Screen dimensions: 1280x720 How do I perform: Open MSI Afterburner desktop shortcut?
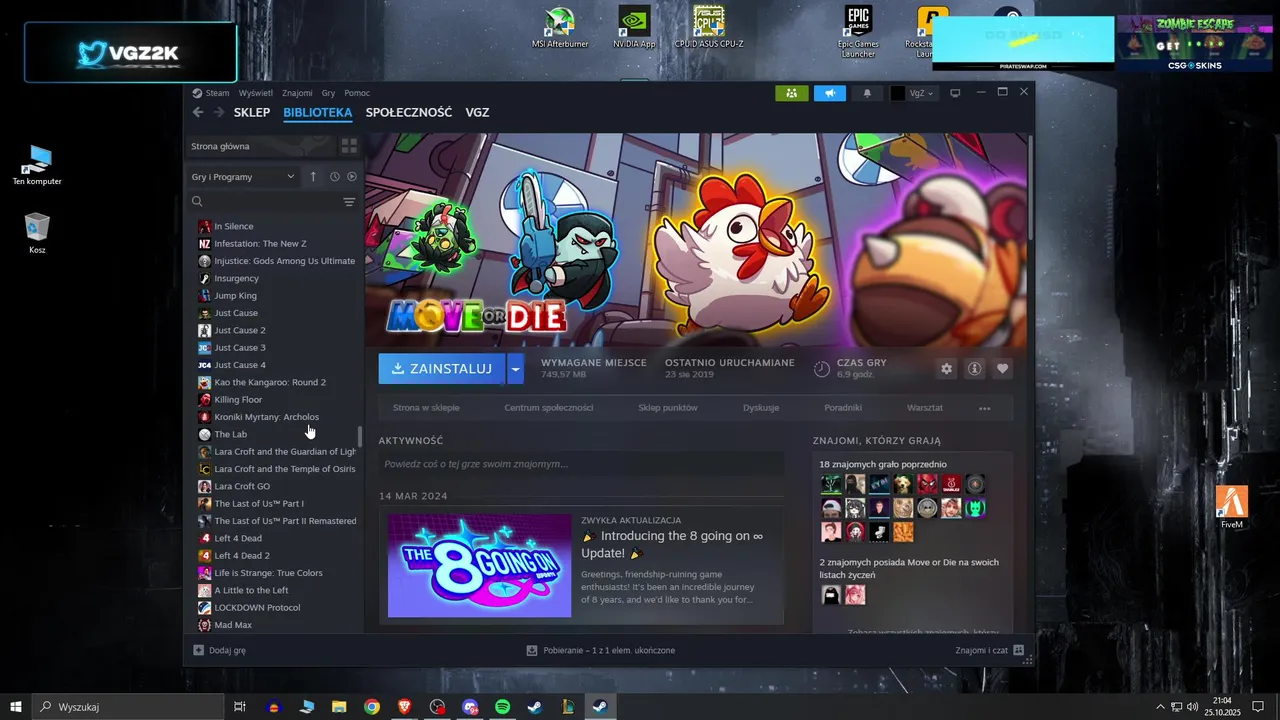[x=559, y=28]
